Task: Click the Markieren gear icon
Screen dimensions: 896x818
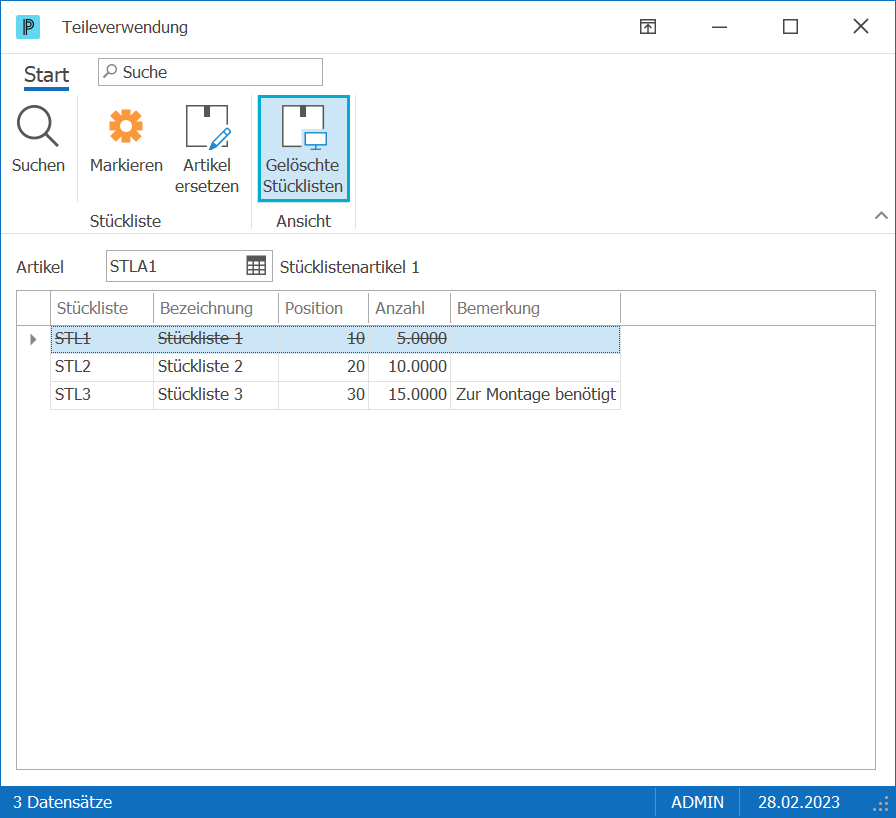Action: [x=126, y=126]
